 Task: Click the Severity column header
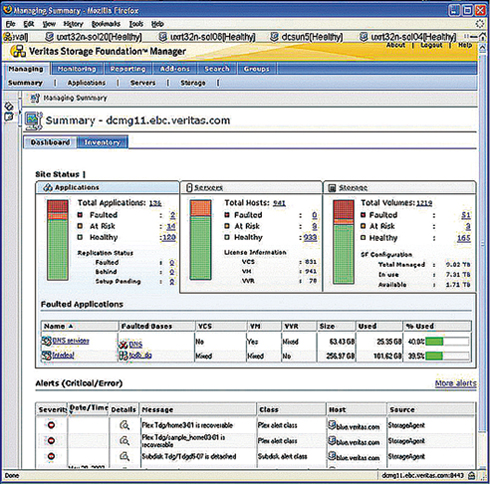[x=52, y=409]
